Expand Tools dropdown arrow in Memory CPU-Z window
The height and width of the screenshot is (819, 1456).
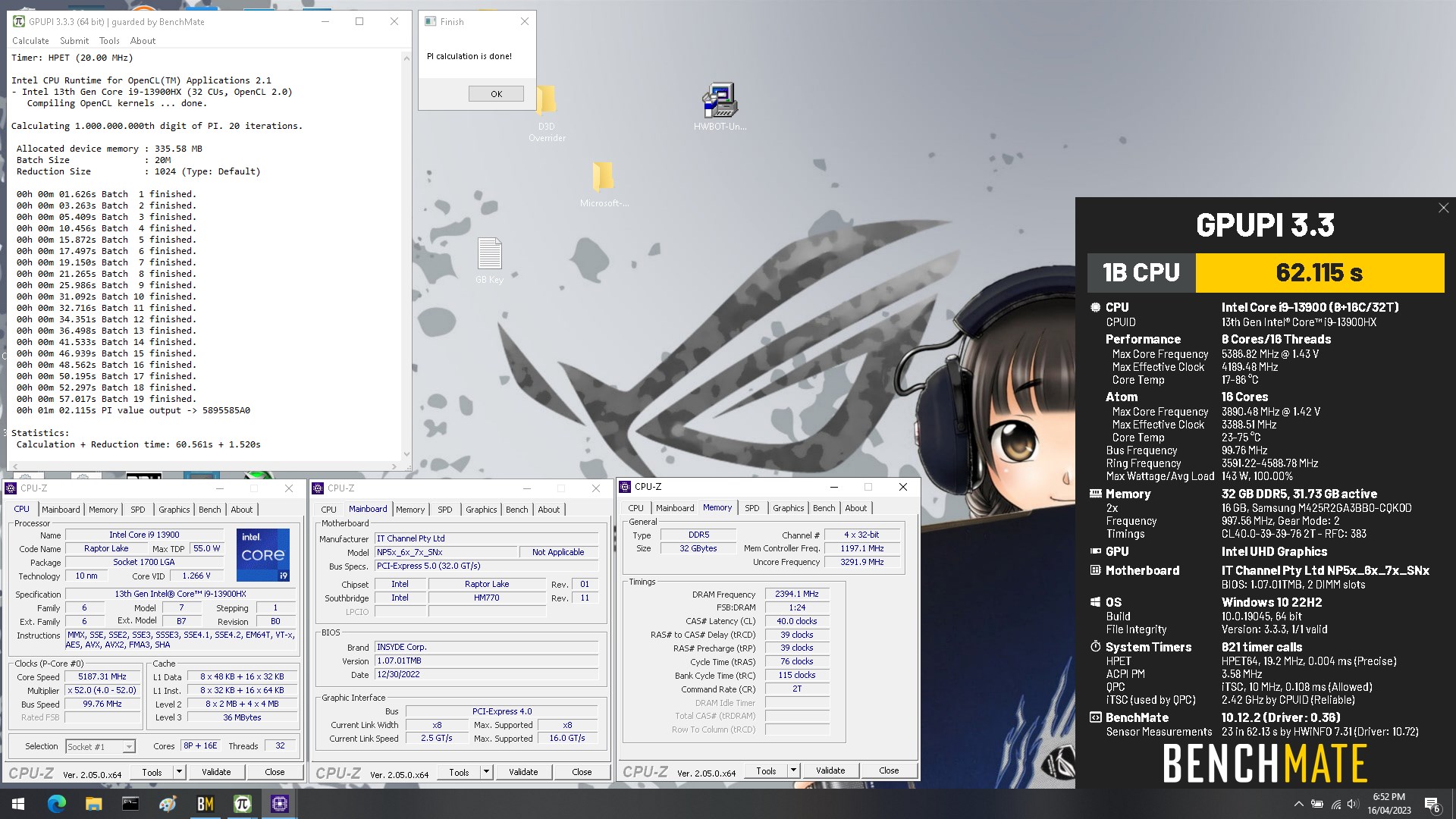click(x=794, y=770)
